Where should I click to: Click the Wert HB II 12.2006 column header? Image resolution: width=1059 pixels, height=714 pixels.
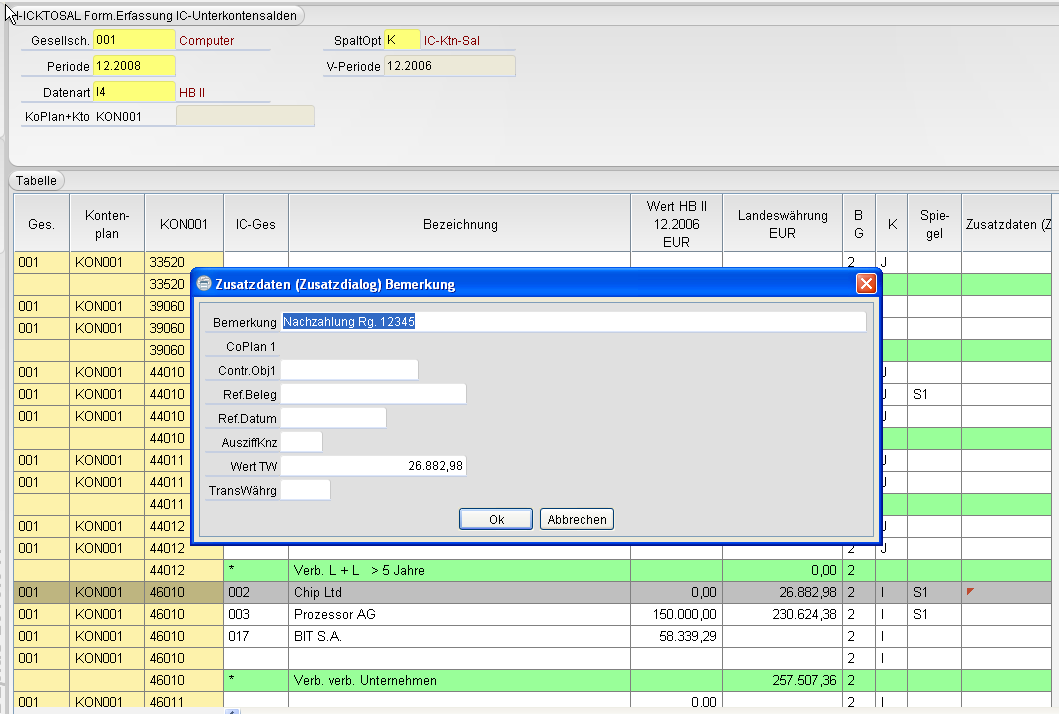pyautogui.click(x=676, y=224)
